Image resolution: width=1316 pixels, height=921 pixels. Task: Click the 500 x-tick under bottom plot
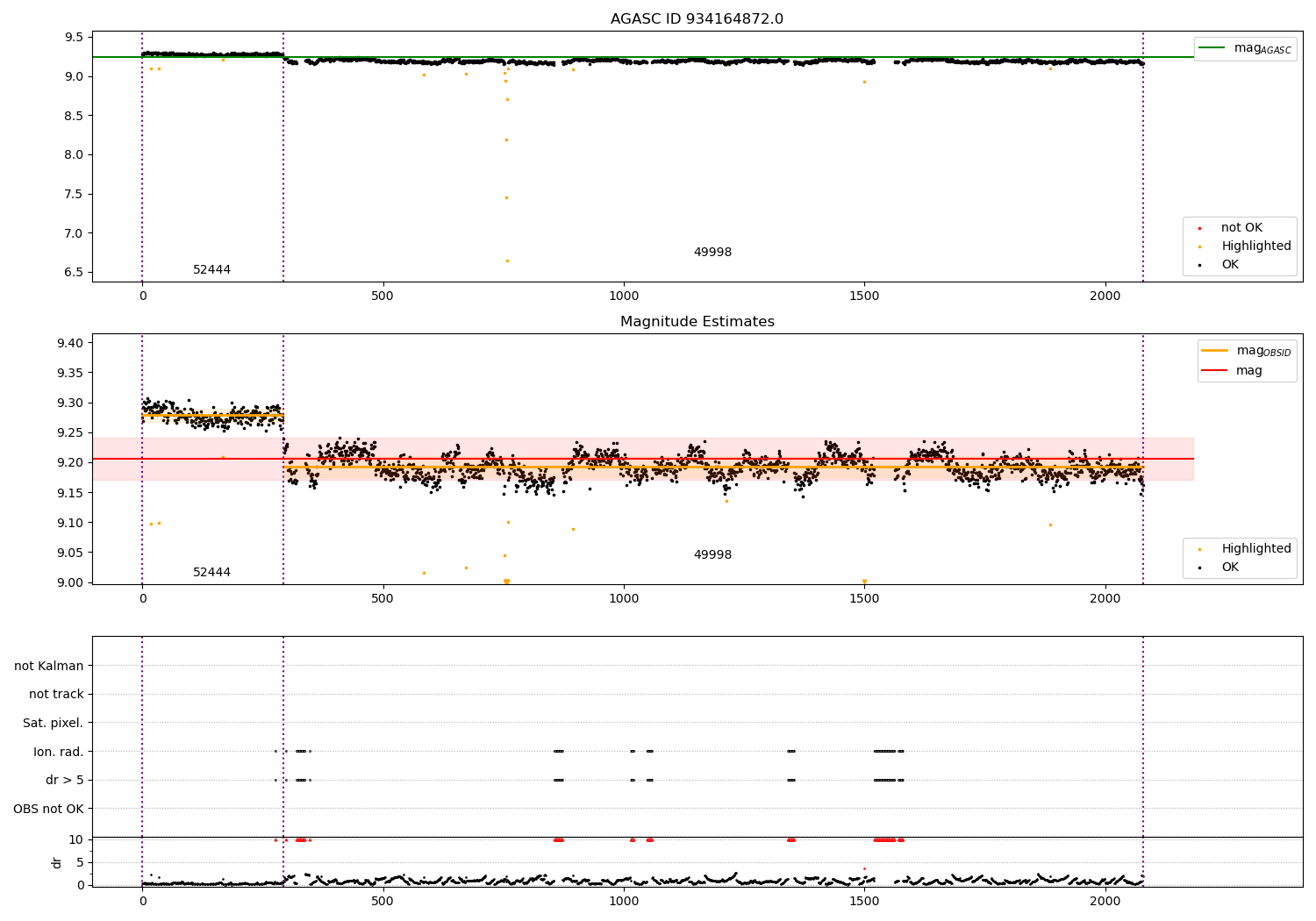pos(383,901)
